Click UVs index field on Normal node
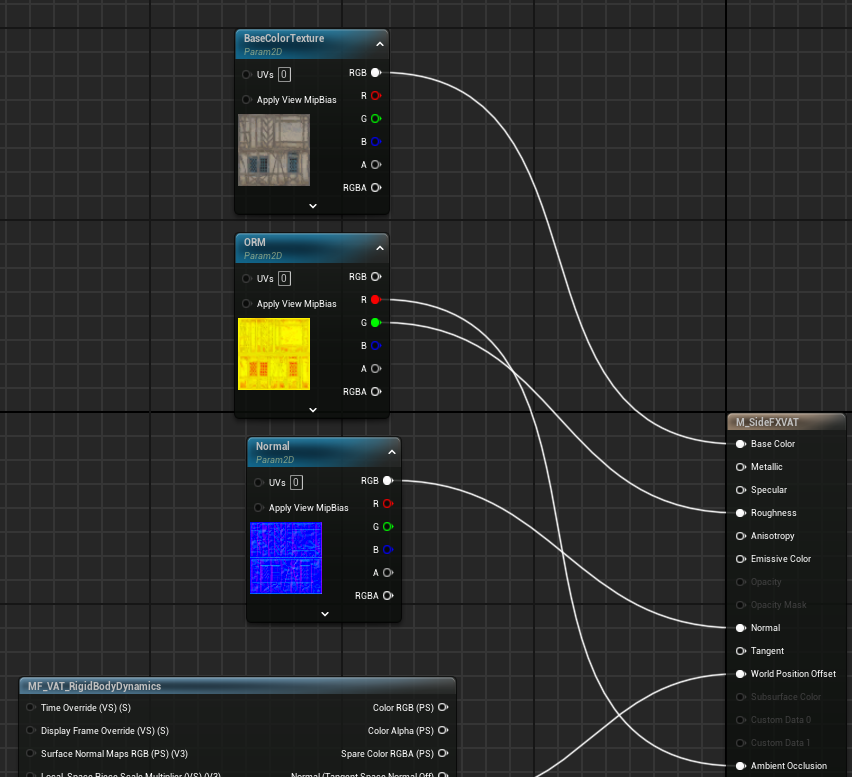Image resolution: width=852 pixels, height=777 pixels. click(x=296, y=483)
